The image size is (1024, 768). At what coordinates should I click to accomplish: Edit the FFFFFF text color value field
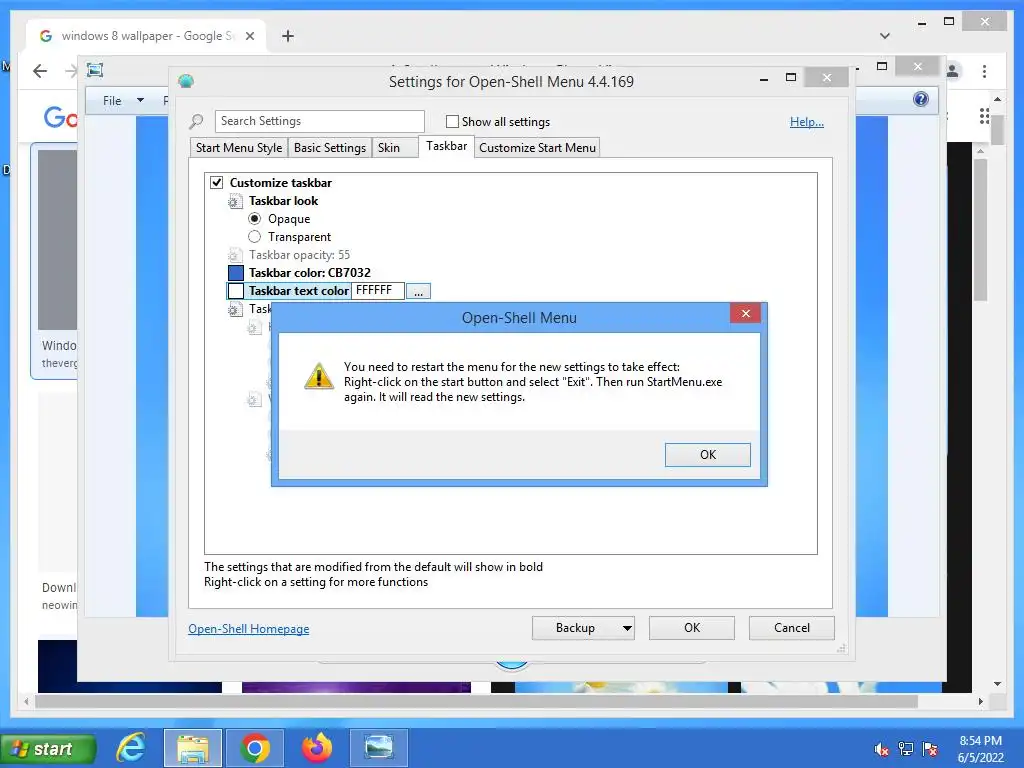pyautogui.click(x=377, y=291)
